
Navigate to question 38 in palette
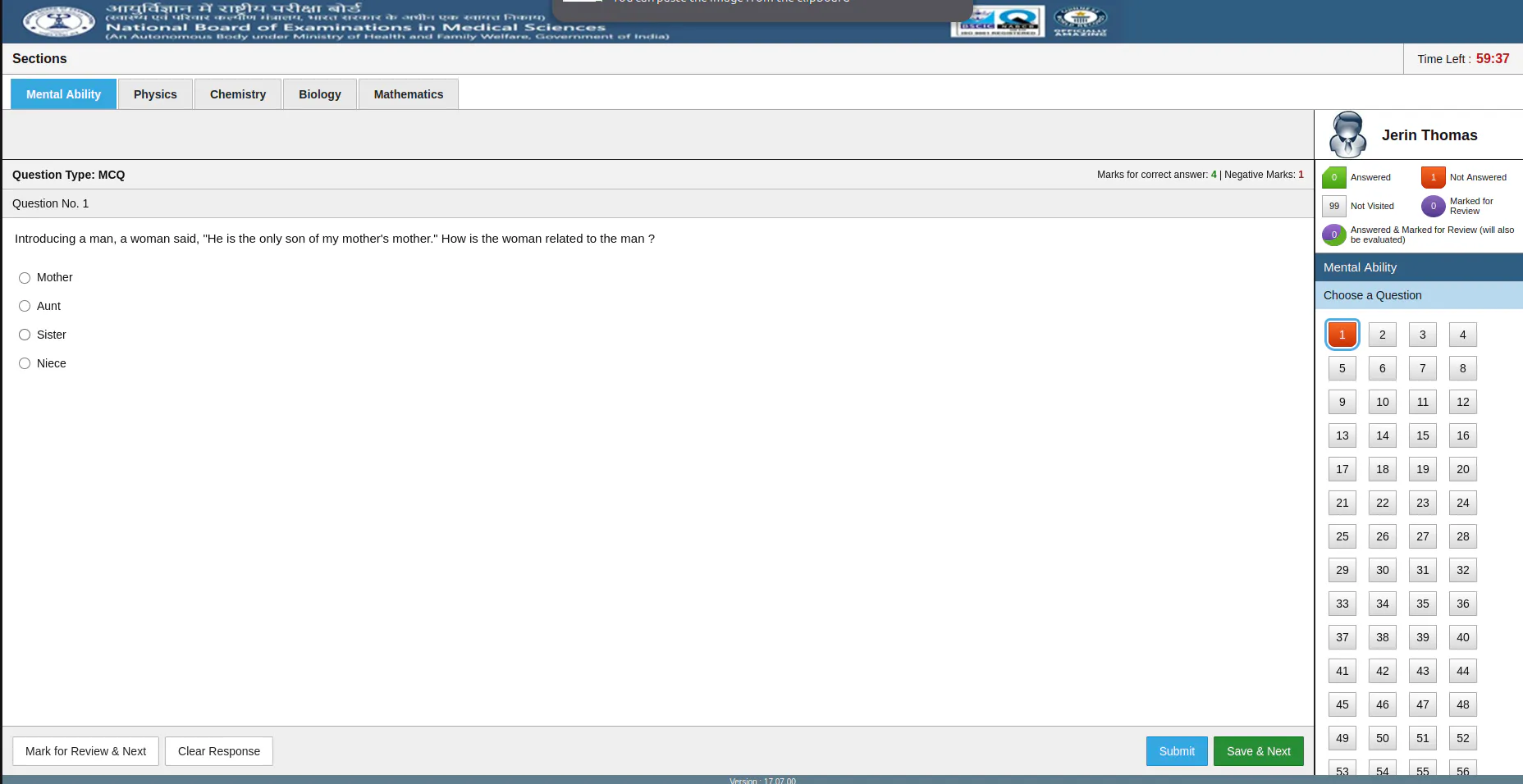point(1383,637)
